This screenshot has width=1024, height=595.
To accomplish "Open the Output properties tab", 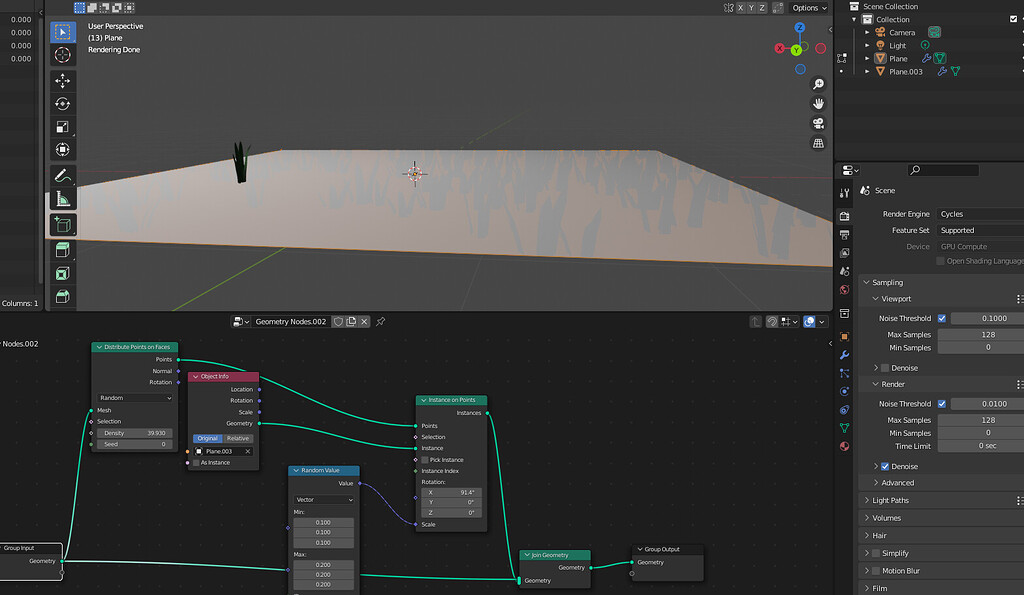I will point(844,234).
